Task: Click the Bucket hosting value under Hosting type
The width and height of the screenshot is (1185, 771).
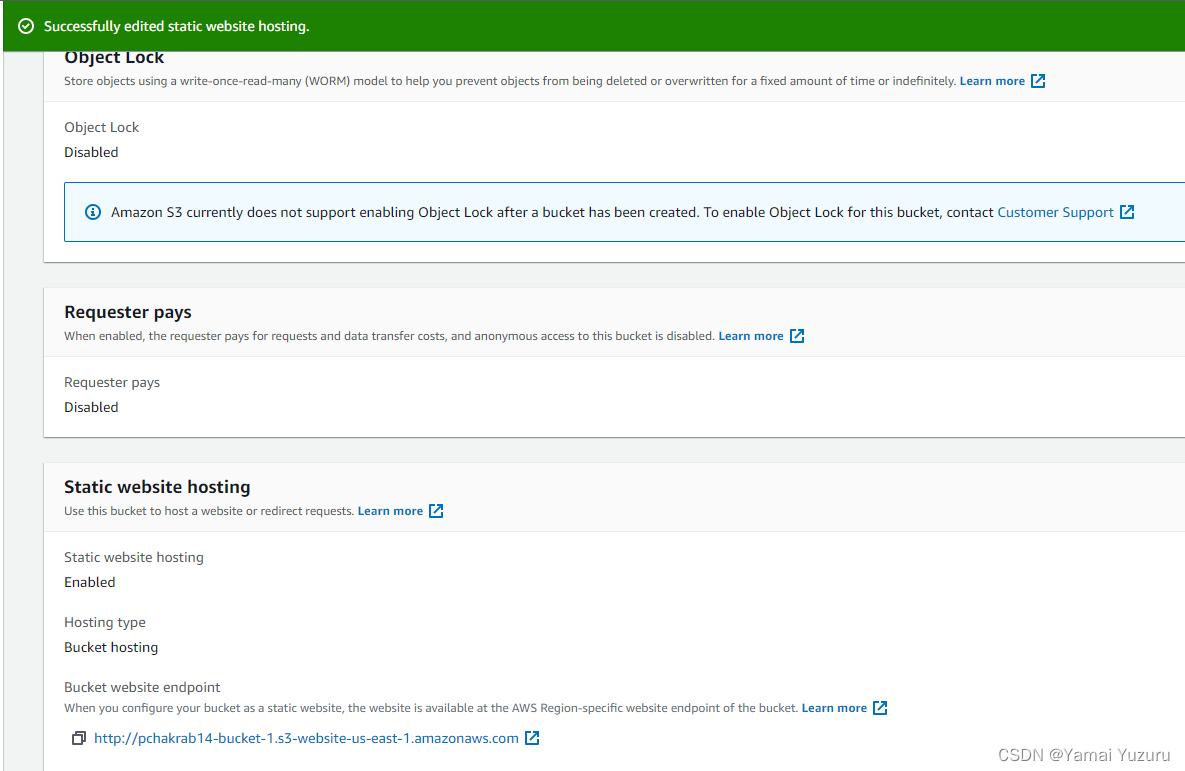Action: pos(111,647)
